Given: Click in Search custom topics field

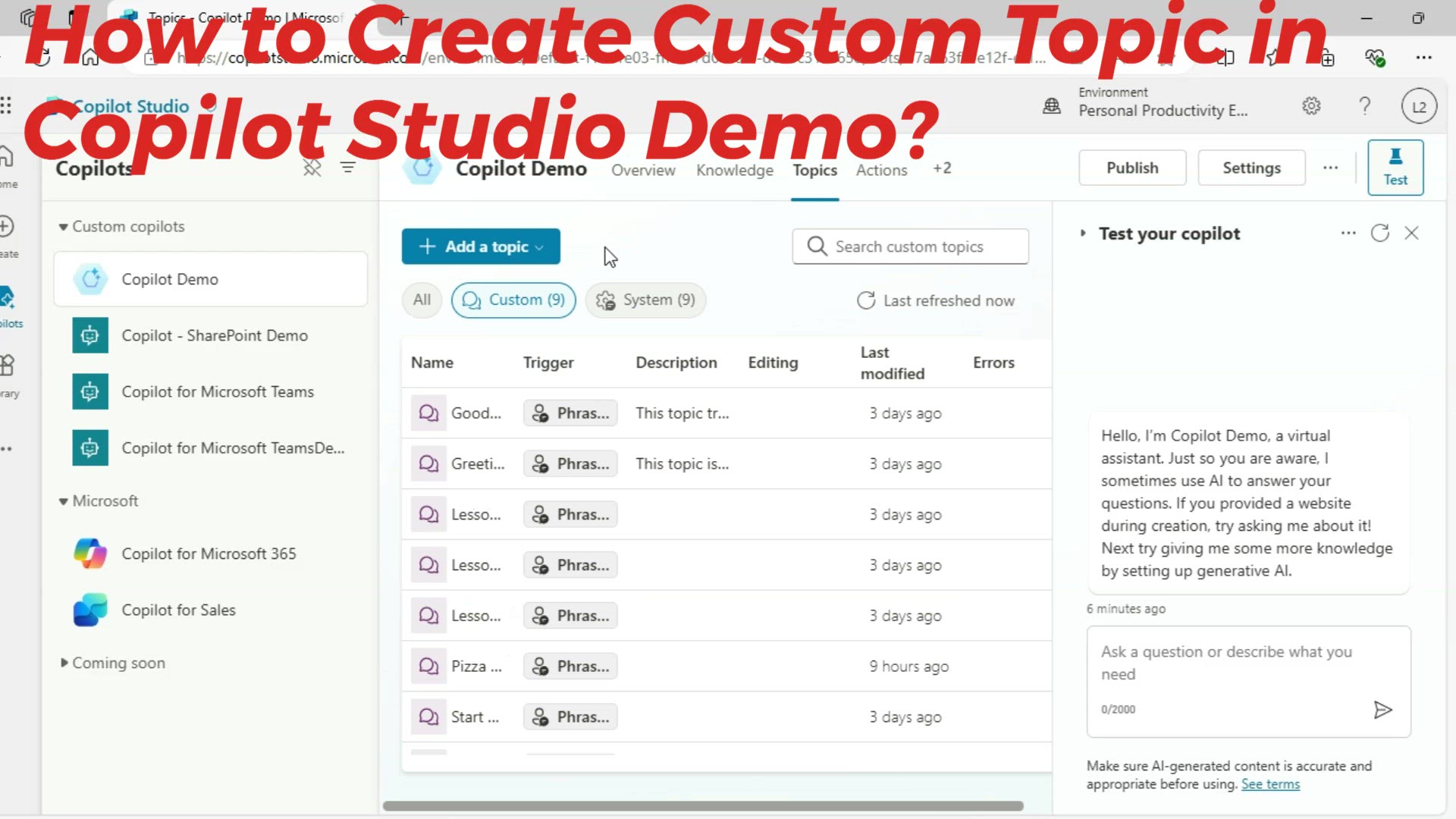Looking at the screenshot, I should click(x=910, y=246).
